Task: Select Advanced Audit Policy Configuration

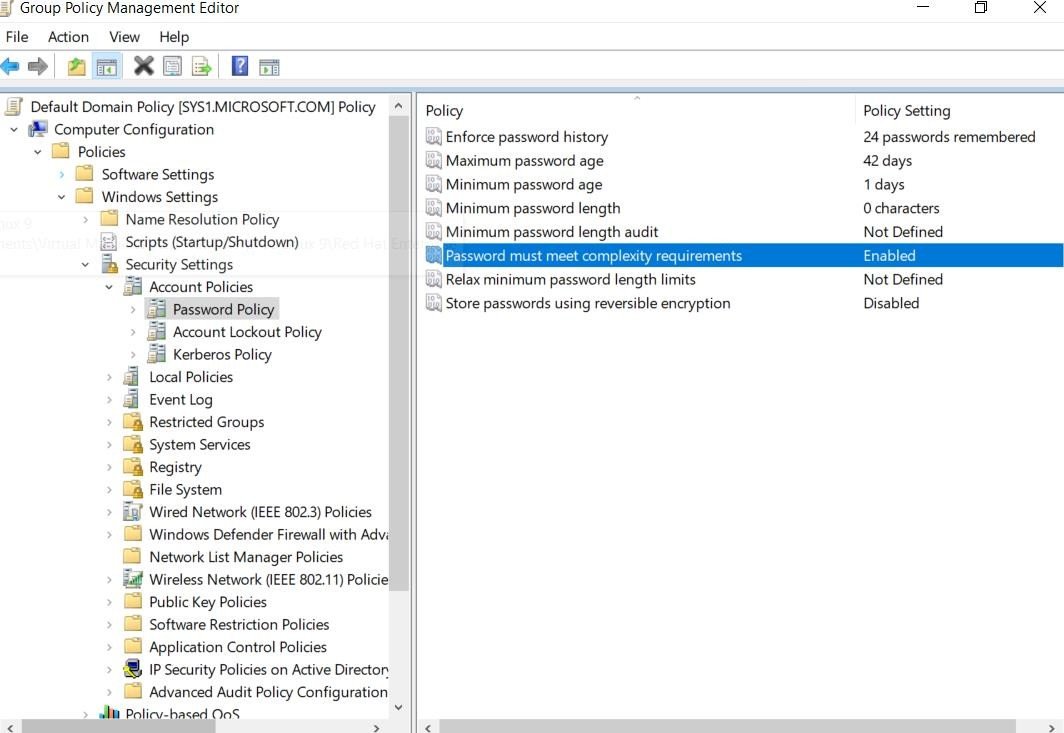Action: [268, 692]
